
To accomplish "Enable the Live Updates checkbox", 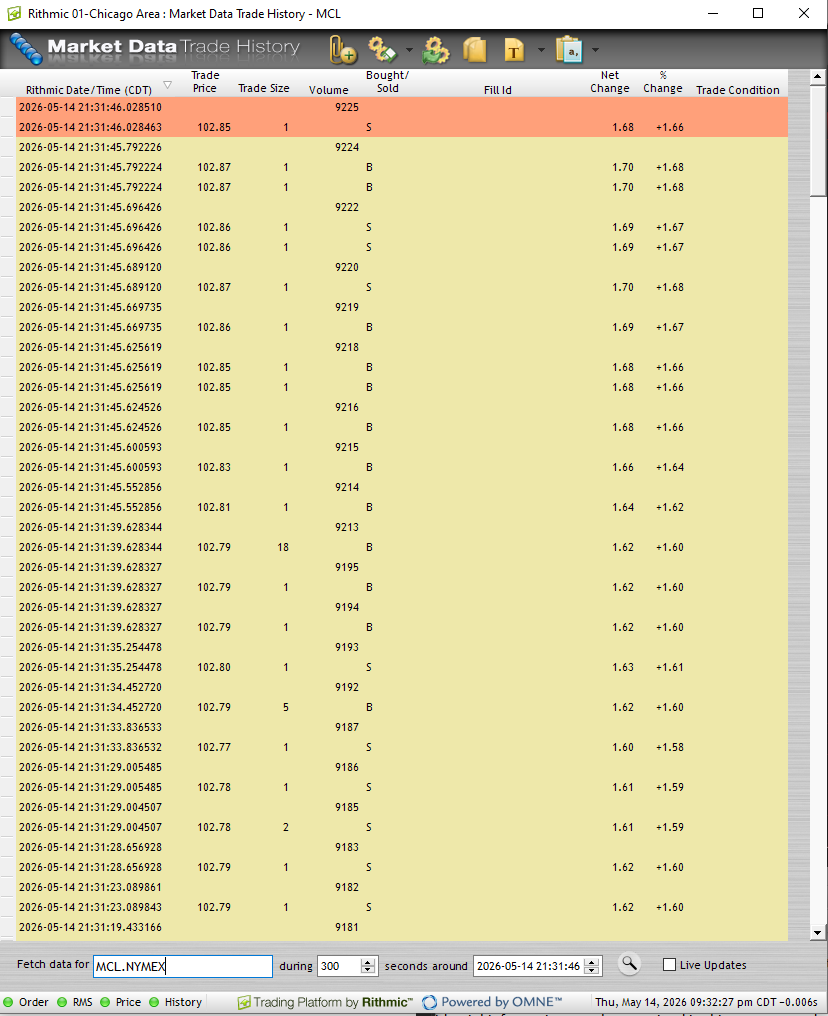I will pyautogui.click(x=669, y=965).
